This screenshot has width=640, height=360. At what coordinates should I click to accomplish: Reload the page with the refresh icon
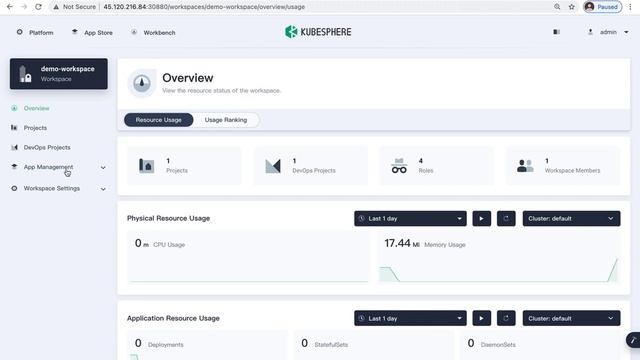(x=38, y=7)
